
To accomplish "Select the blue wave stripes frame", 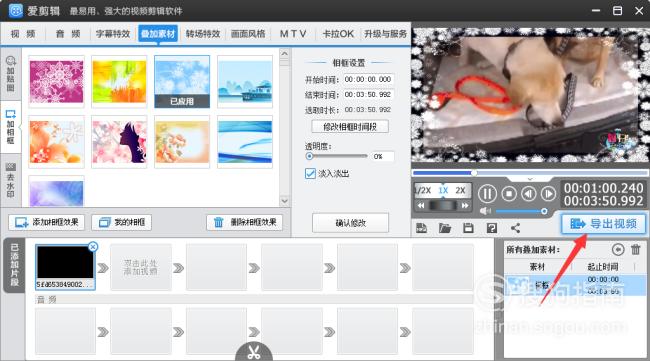I will (x=245, y=142).
